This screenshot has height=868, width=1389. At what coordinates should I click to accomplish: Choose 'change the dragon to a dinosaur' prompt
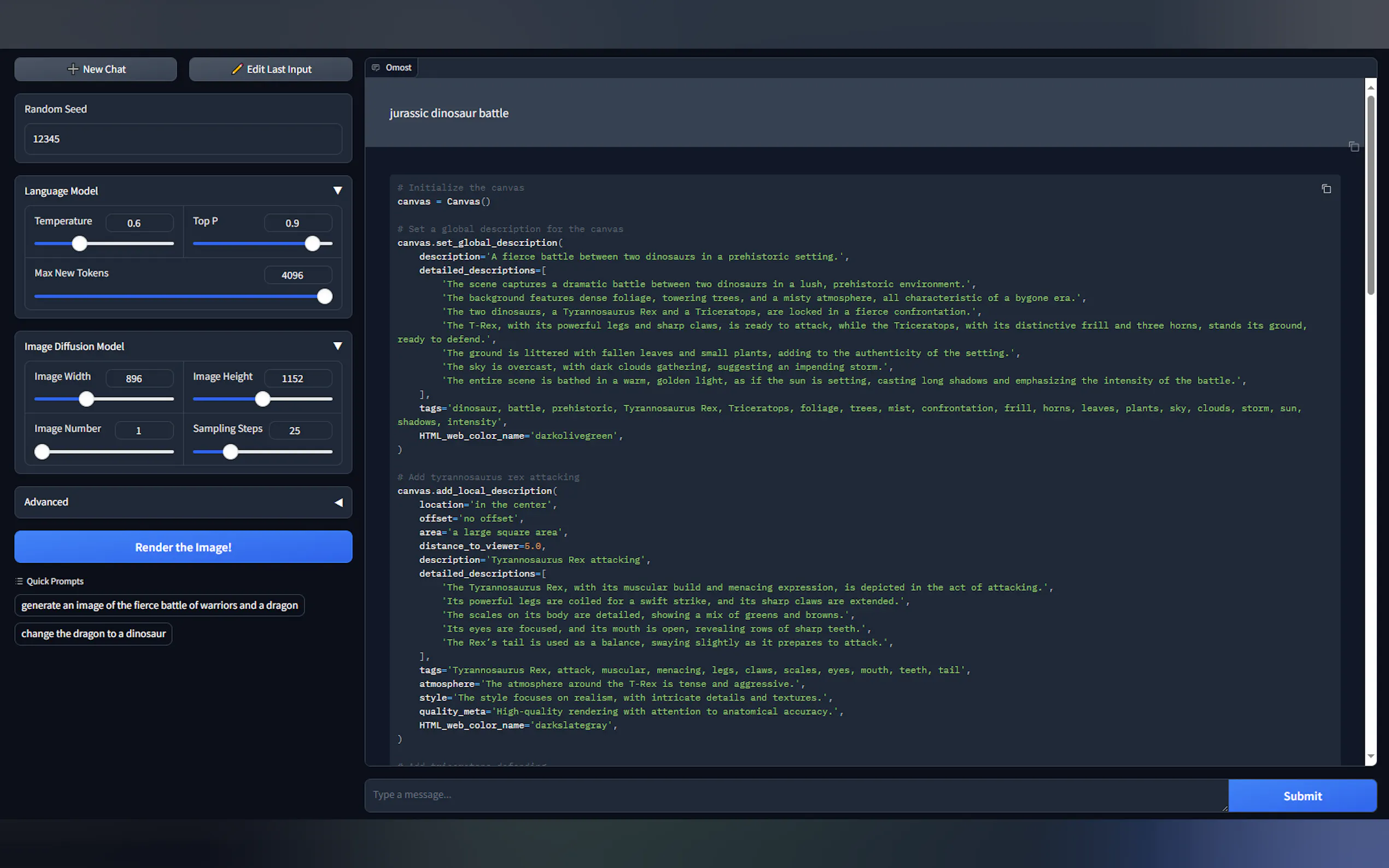pyautogui.click(x=93, y=634)
